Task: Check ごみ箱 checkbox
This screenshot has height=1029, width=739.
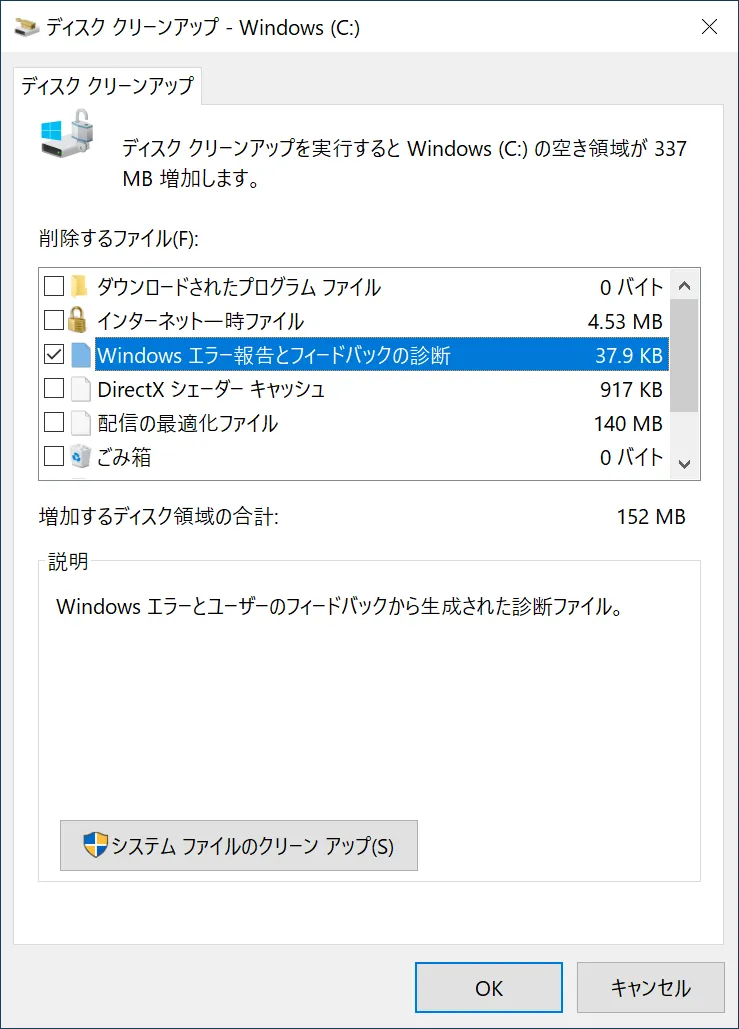Action: [54, 456]
